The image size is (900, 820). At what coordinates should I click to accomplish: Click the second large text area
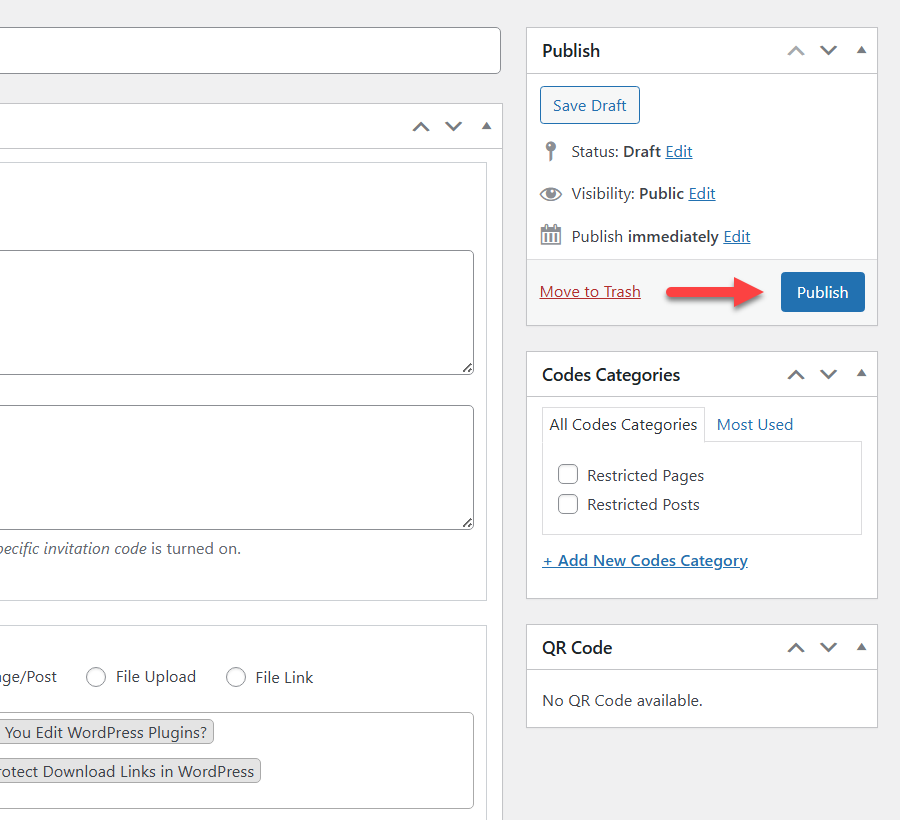(x=236, y=468)
